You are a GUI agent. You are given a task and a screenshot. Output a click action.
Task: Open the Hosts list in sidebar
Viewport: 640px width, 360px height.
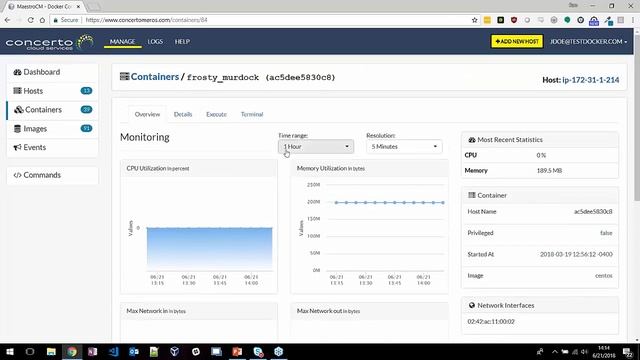tap(52, 91)
